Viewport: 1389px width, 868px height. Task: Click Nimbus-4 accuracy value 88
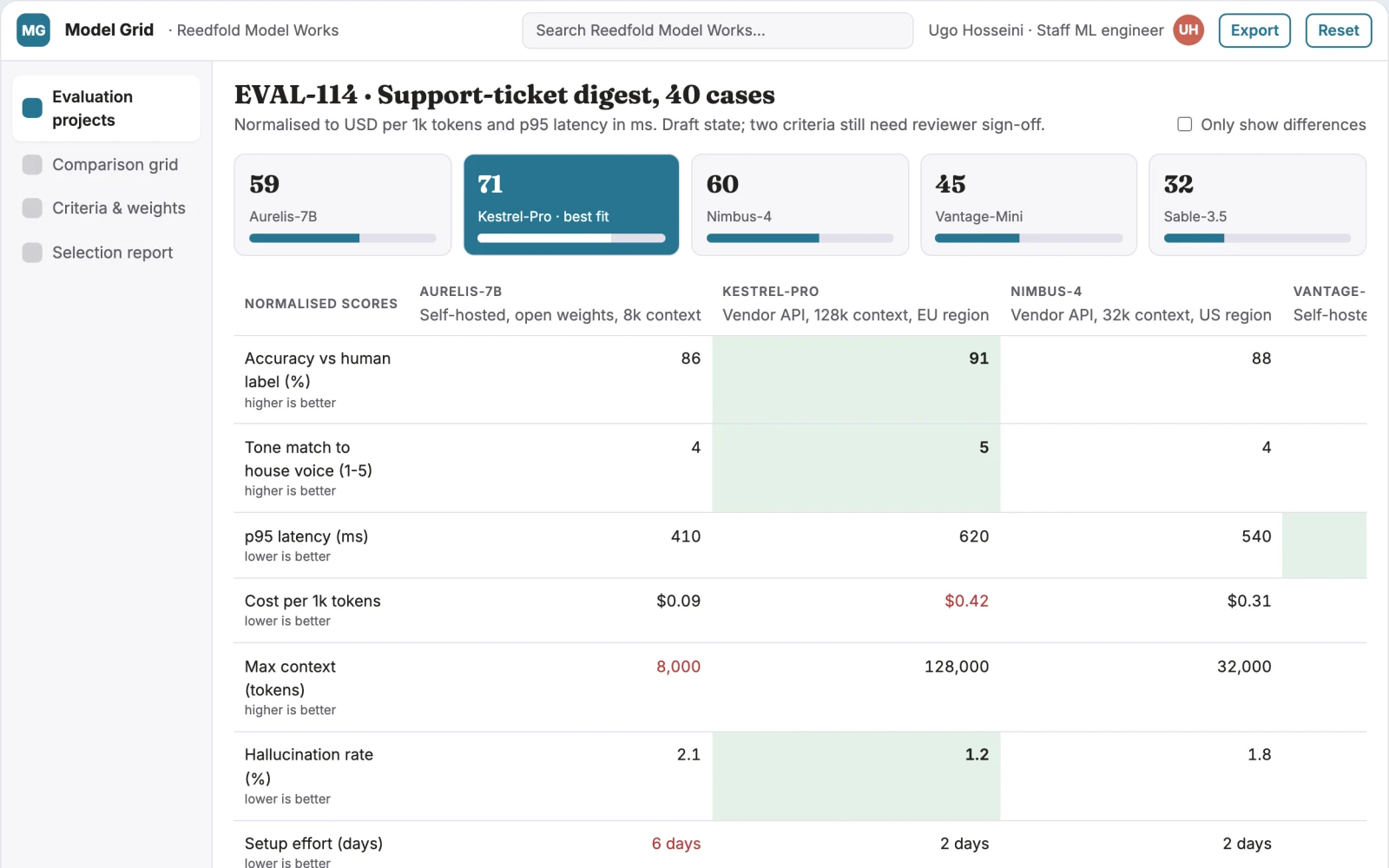[1261, 358]
